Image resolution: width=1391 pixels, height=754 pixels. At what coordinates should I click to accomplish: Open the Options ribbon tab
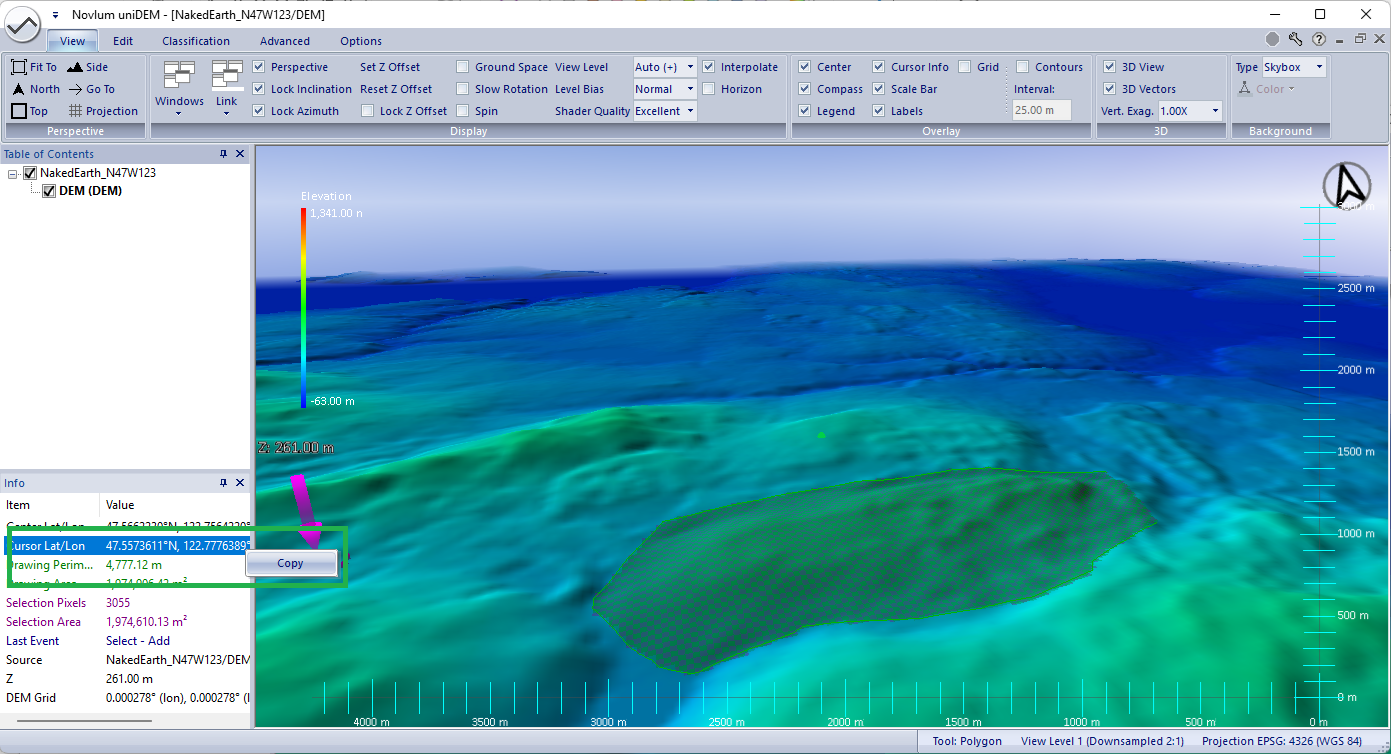361,41
